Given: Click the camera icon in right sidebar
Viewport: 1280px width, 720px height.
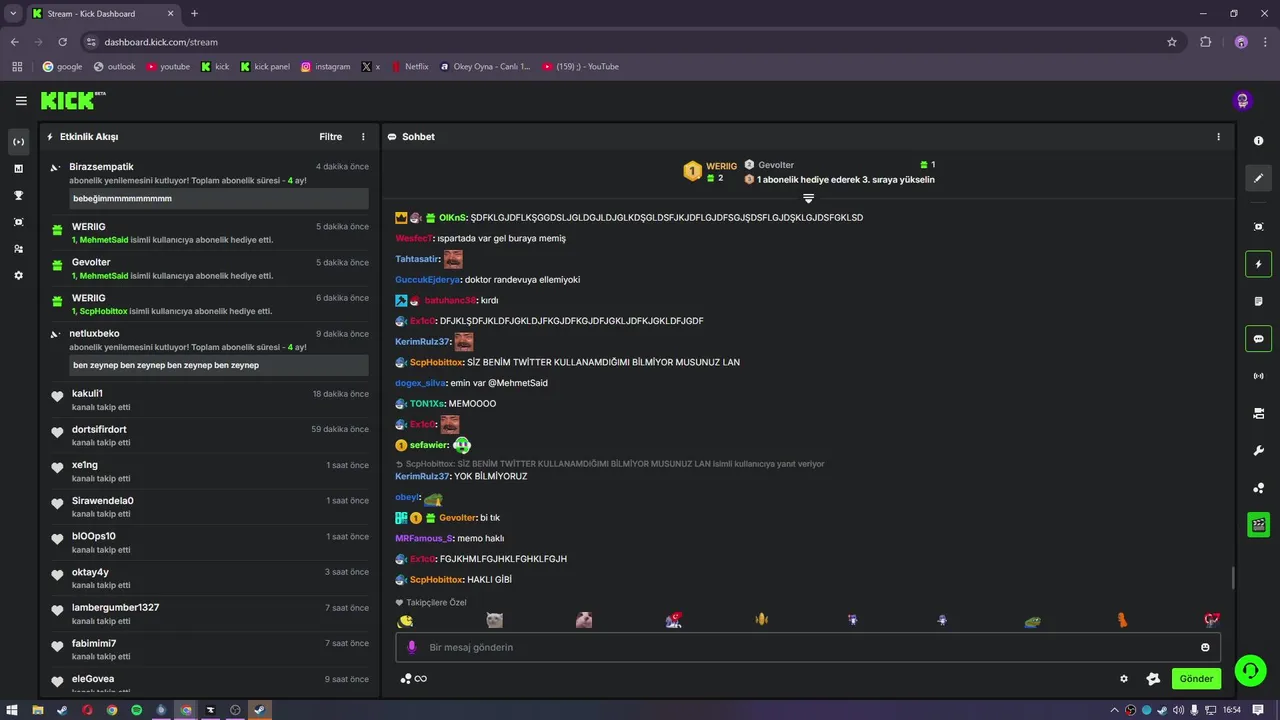Looking at the screenshot, I should tap(1259, 413).
